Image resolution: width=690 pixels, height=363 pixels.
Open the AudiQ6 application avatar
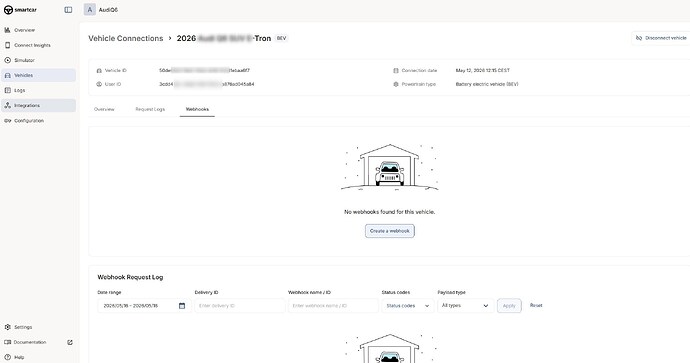[90, 10]
